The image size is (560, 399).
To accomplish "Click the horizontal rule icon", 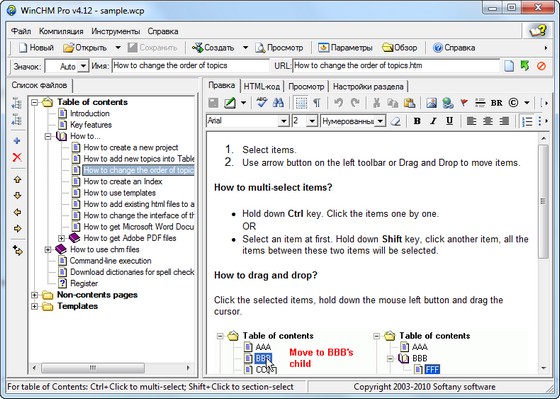I will coord(480,103).
